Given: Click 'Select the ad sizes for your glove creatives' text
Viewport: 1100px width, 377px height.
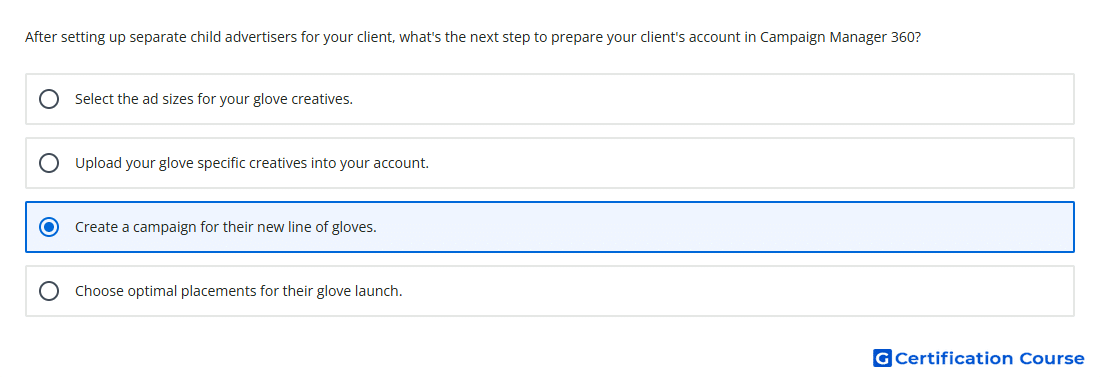Looking at the screenshot, I should 214,99.
